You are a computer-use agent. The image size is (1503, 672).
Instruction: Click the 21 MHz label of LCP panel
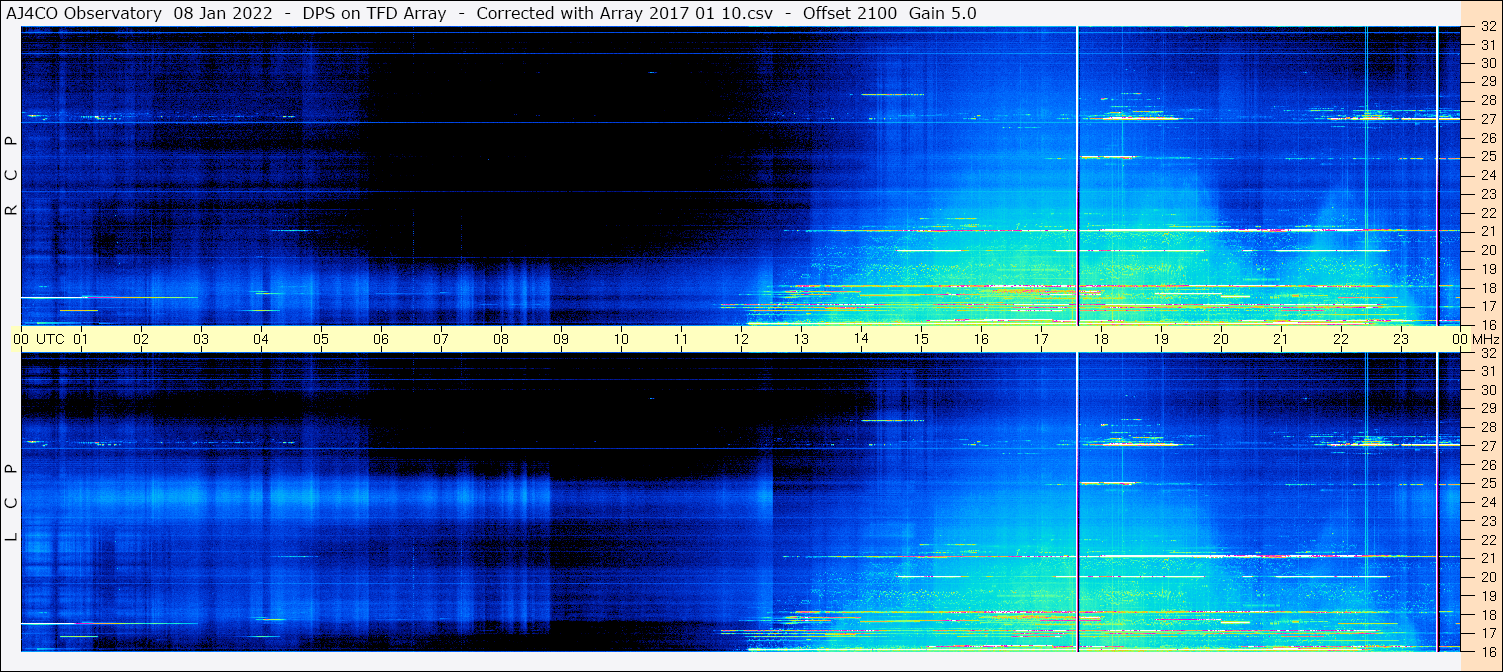pyautogui.click(x=1487, y=558)
